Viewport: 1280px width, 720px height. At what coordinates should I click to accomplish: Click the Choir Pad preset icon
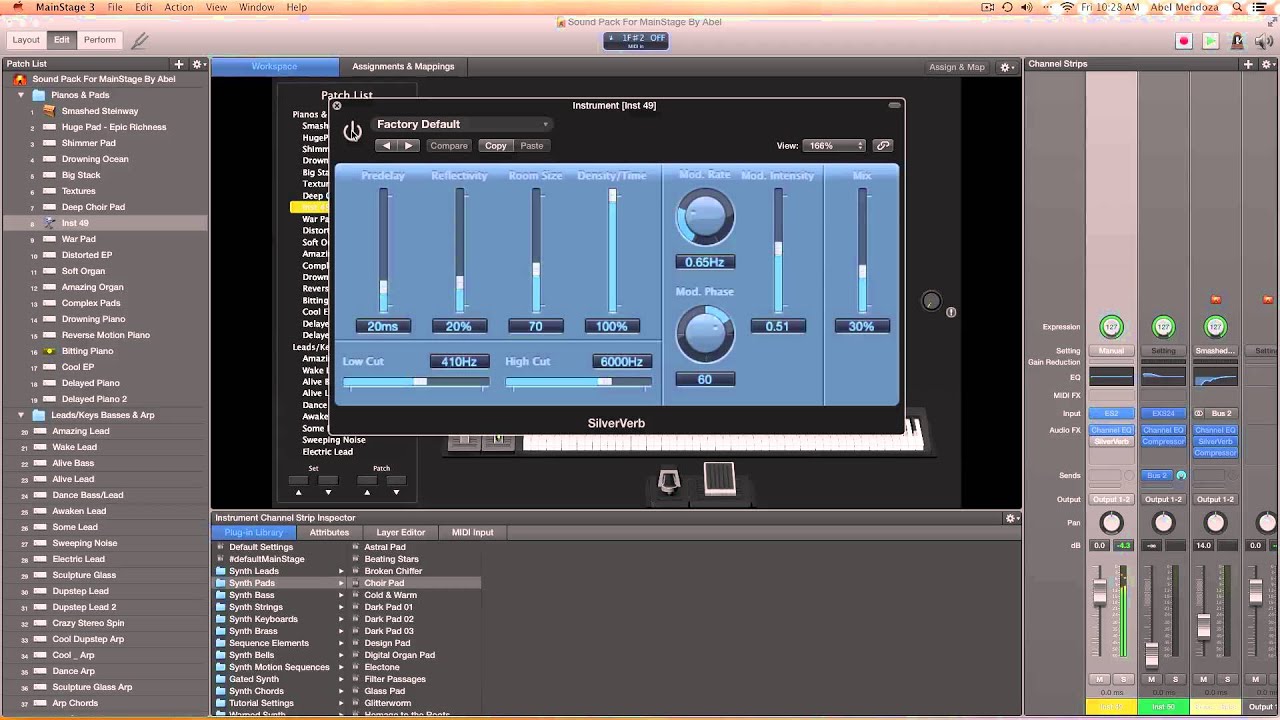coord(355,583)
